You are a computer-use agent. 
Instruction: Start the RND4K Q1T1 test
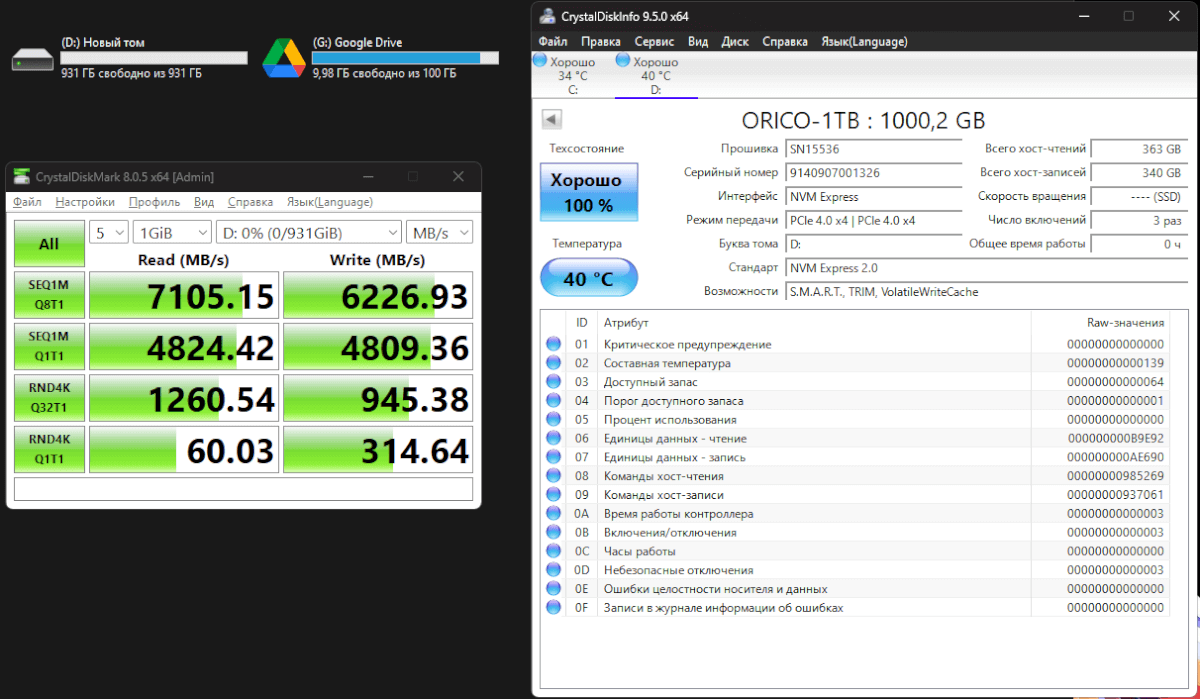[x=49, y=450]
